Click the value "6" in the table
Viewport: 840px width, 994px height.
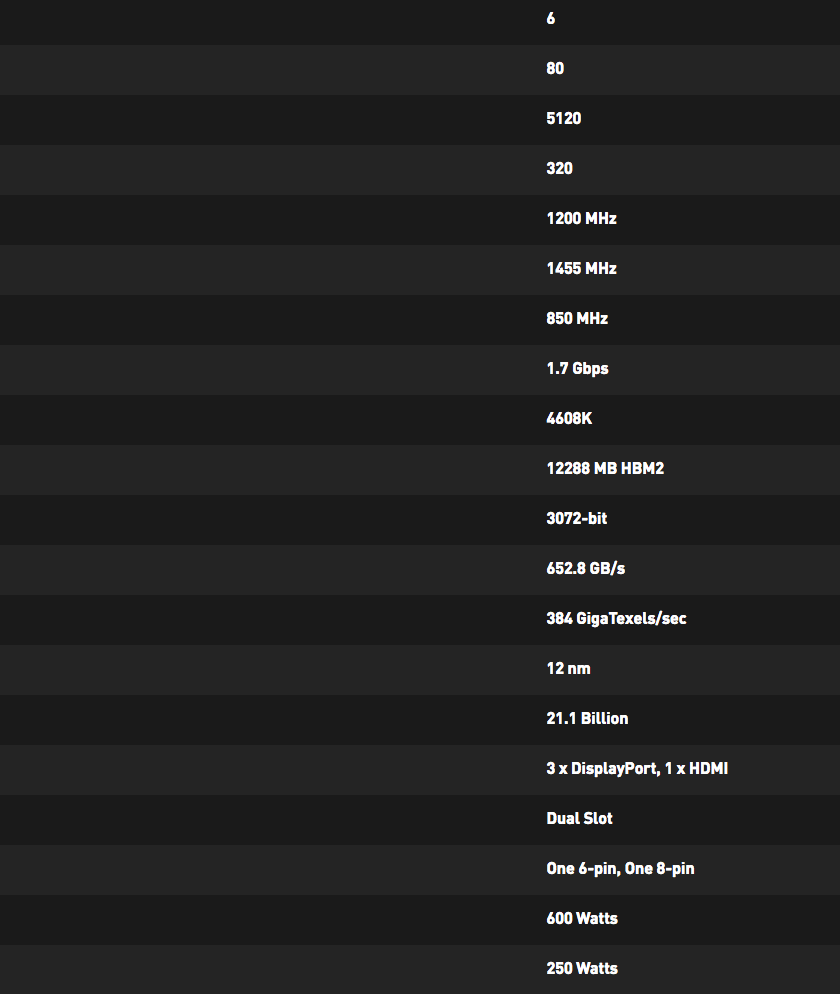pyautogui.click(x=551, y=19)
